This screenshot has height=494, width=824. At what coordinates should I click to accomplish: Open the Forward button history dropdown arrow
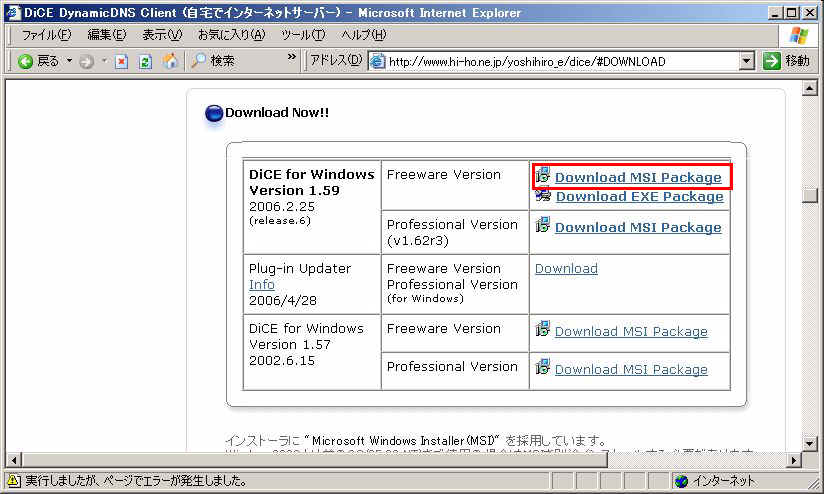pyautogui.click(x=104, y=61)
